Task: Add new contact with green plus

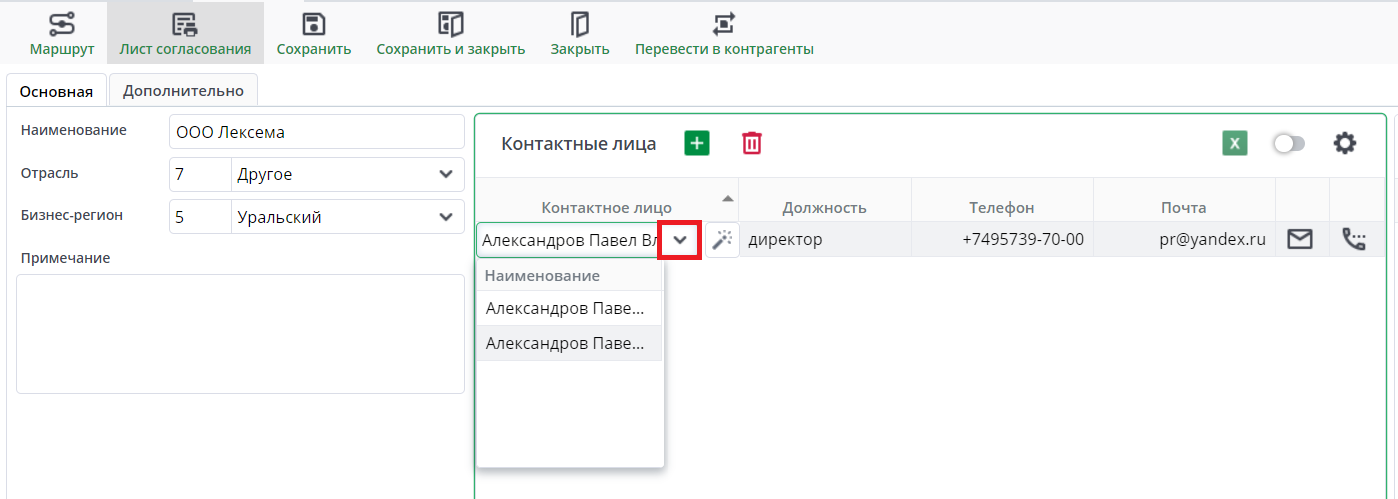Action: (x=697, y=143)
